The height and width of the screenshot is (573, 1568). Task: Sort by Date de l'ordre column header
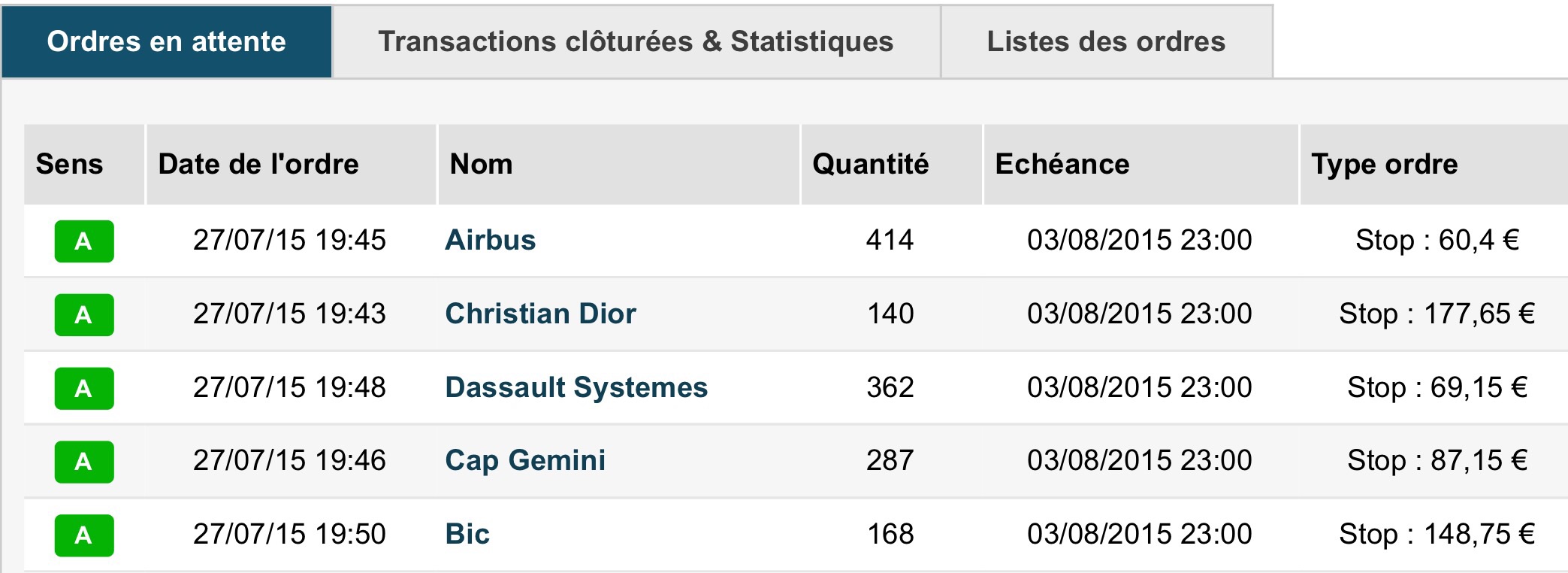coord(258,164)
